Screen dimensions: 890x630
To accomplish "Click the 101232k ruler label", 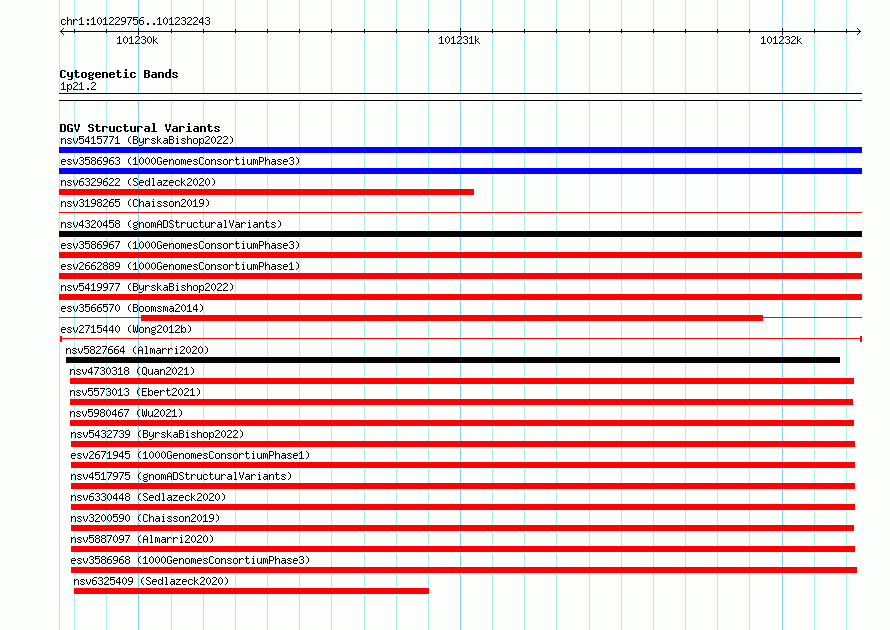I will pos(780,40).
